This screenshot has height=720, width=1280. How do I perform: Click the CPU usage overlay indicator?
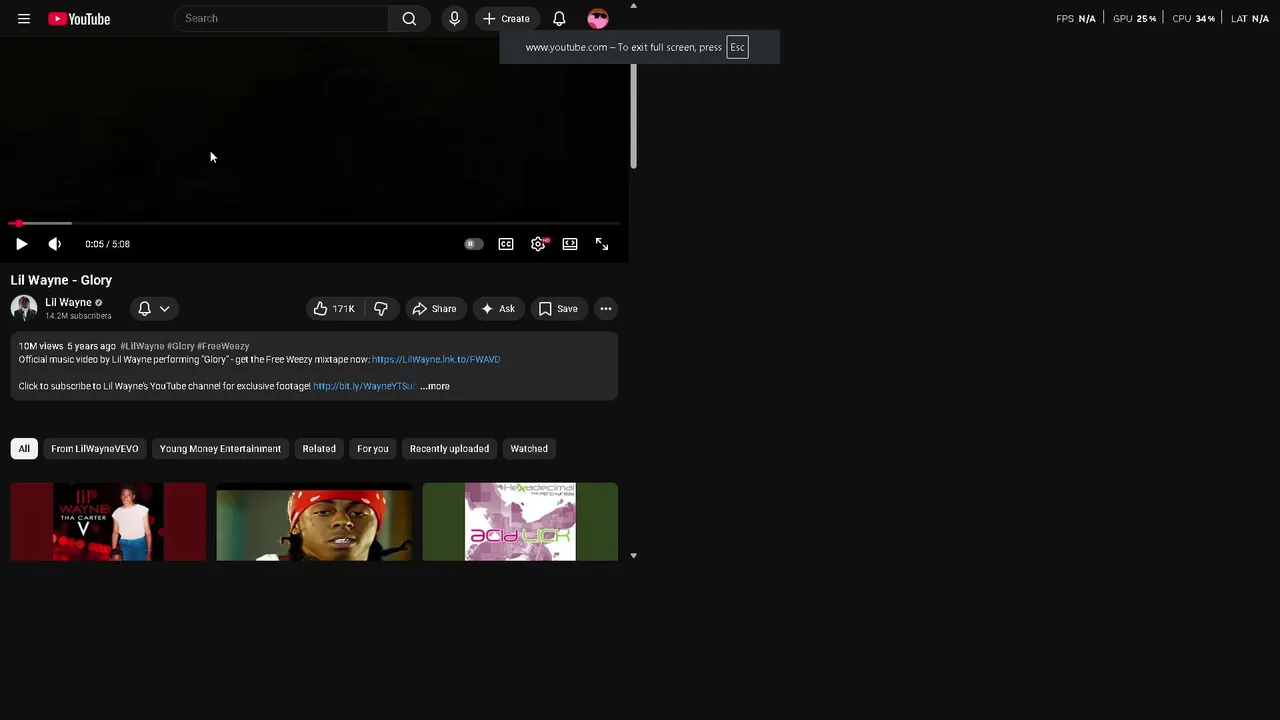coord(1194,19)
